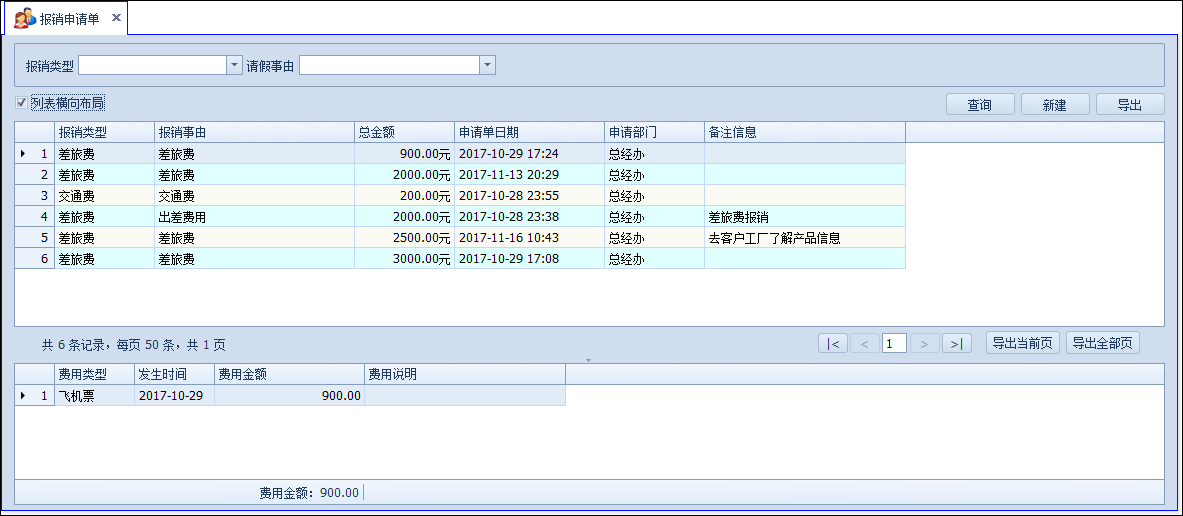
Task: Click the 导出 button
Action: coord(1130,105)
